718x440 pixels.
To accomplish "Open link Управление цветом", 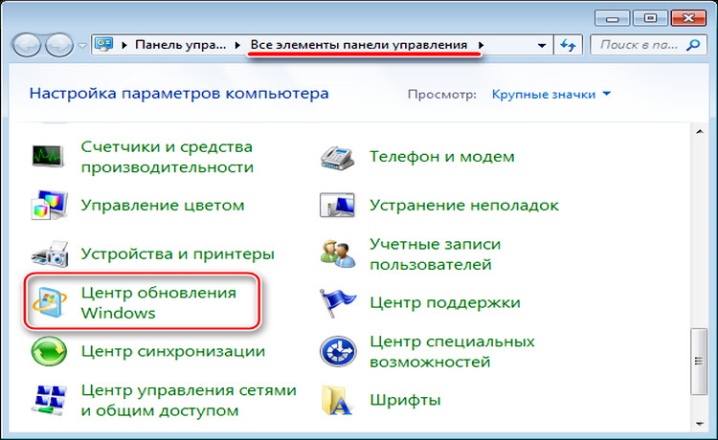I will click(x=163, y=205).
